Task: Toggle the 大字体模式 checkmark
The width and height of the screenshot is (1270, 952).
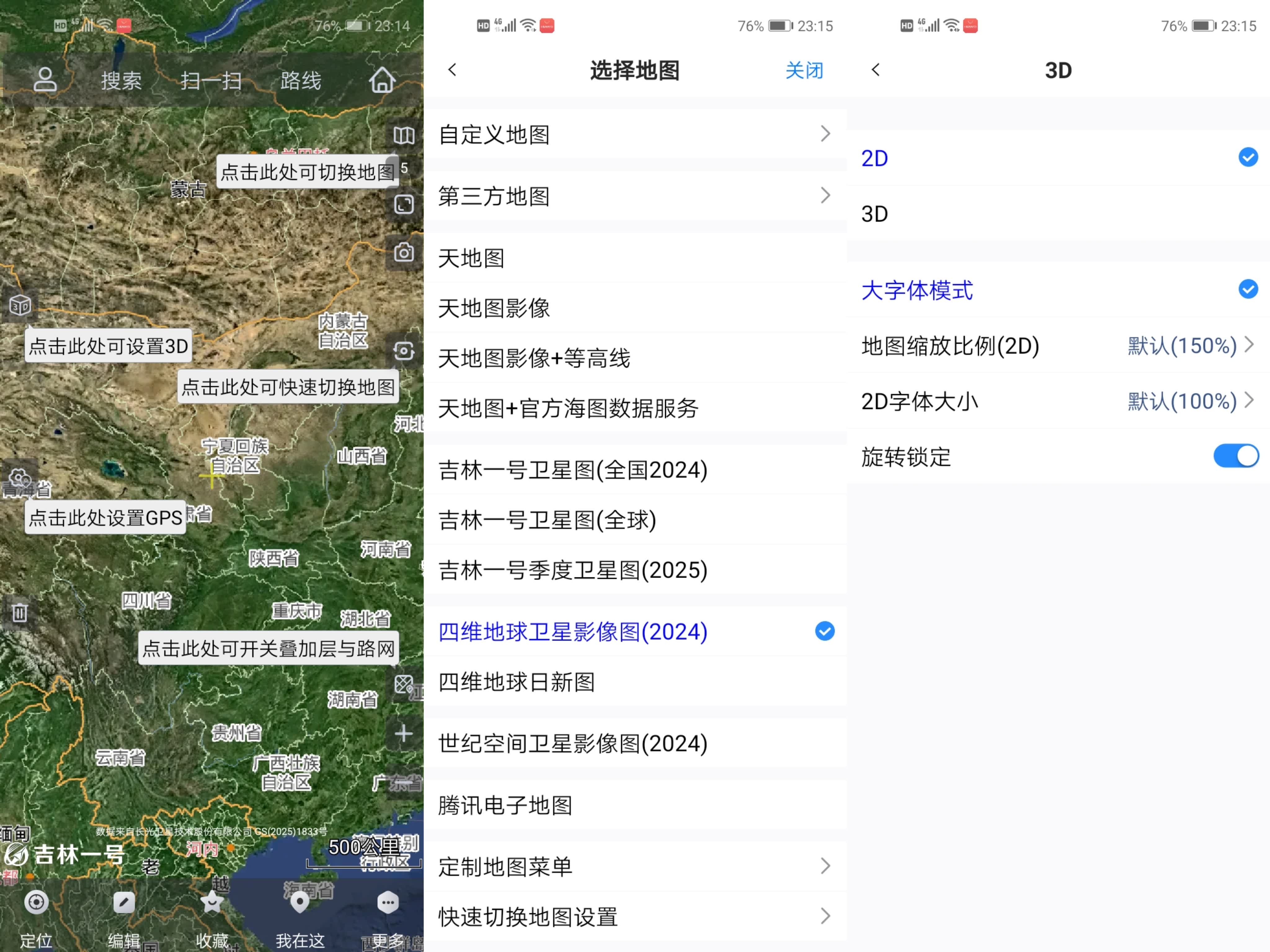Action: [x=1248, y=289]
